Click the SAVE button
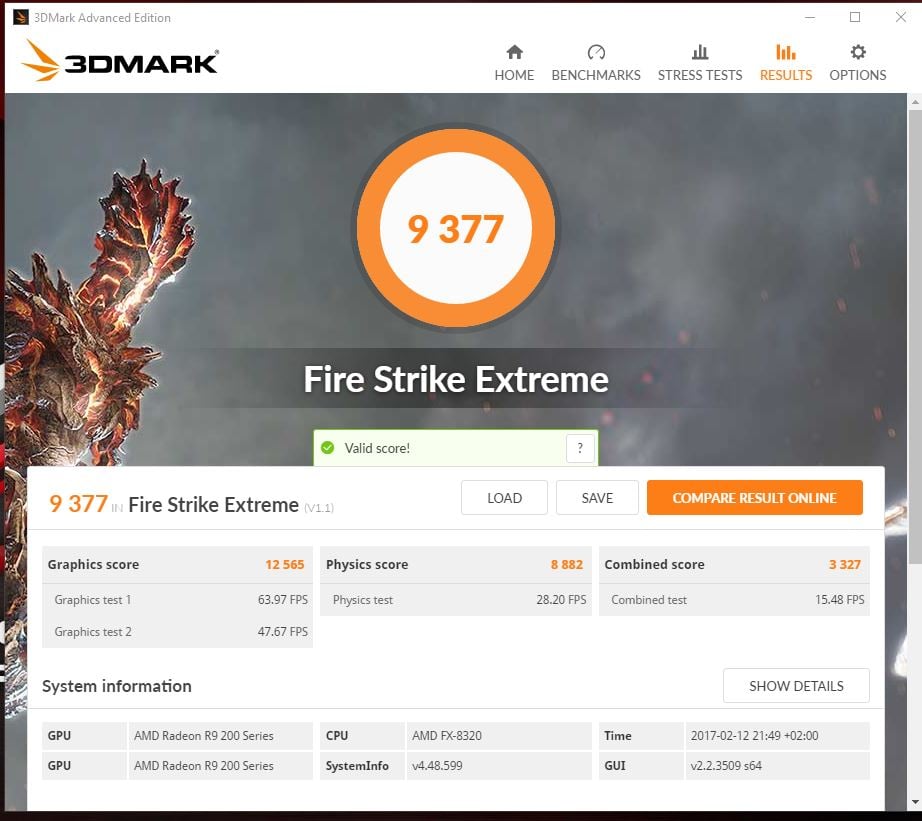 click(597, 498)
